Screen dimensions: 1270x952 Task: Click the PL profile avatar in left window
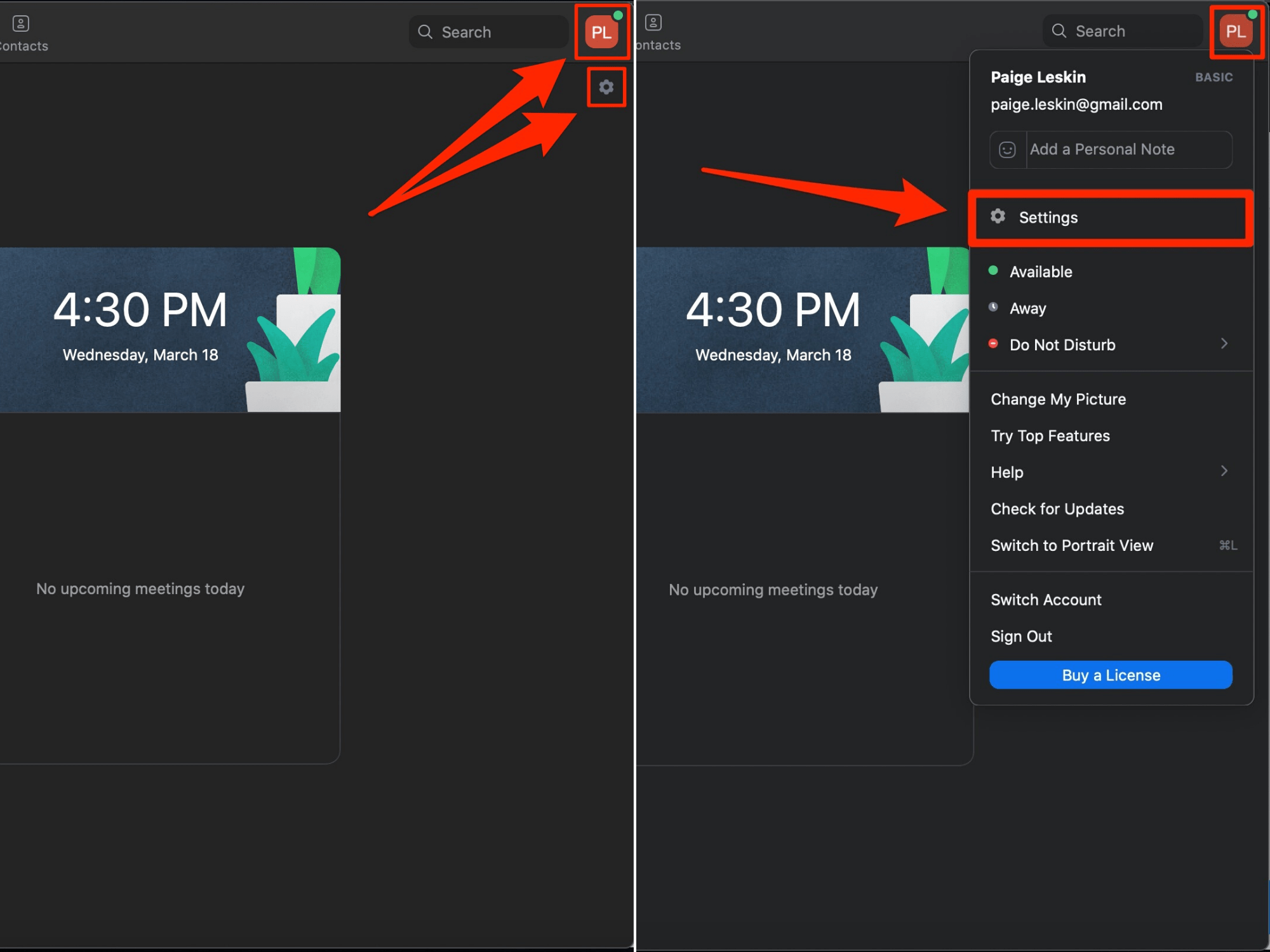601,32
